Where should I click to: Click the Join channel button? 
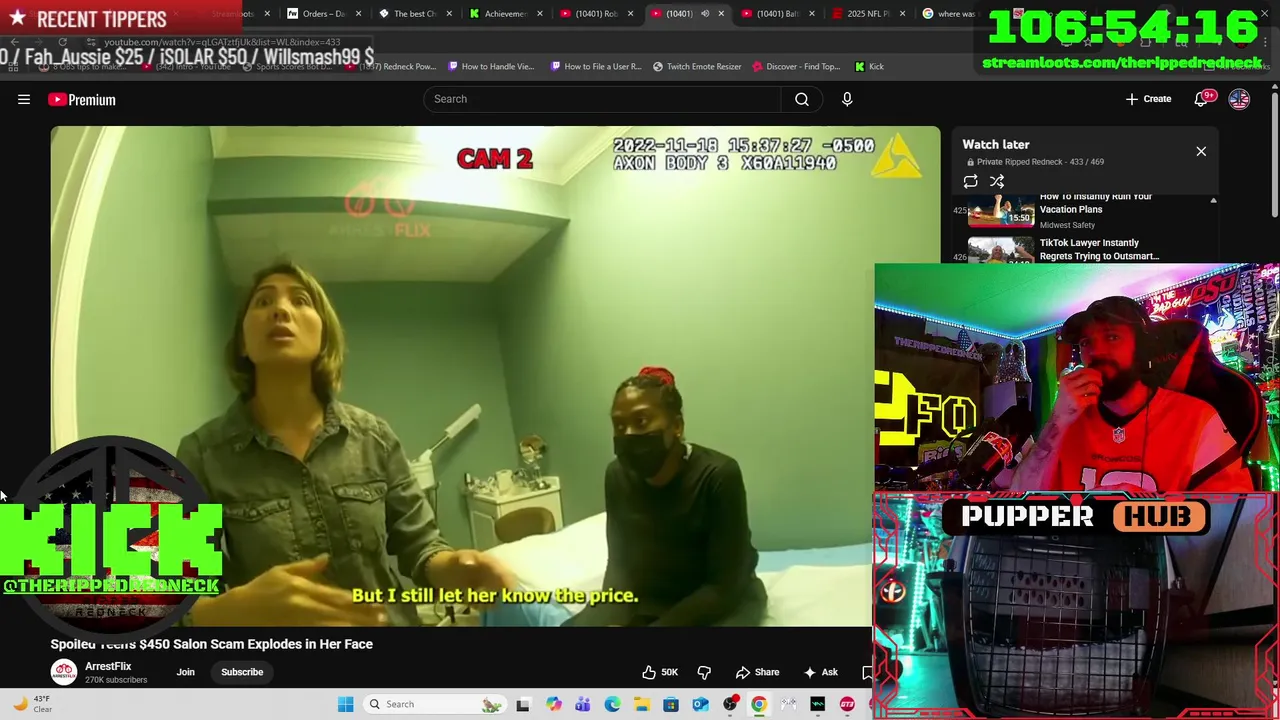coord(185,672)
